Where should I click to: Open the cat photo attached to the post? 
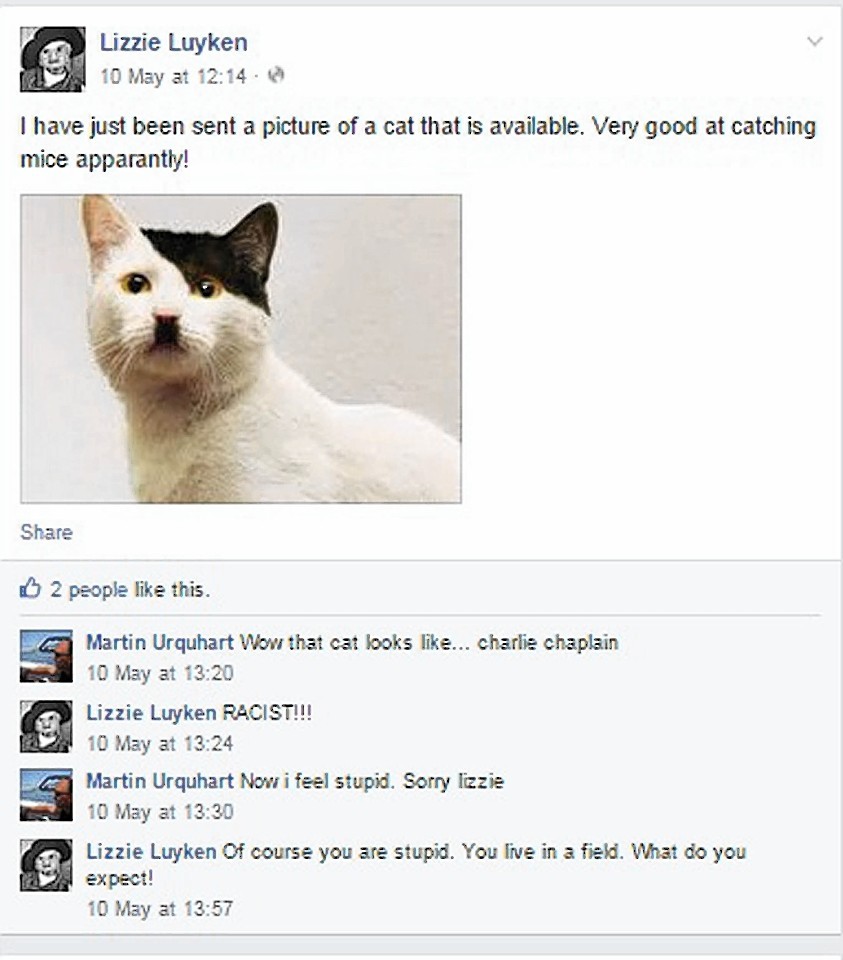pyautogui.click(x=241, y=348)
